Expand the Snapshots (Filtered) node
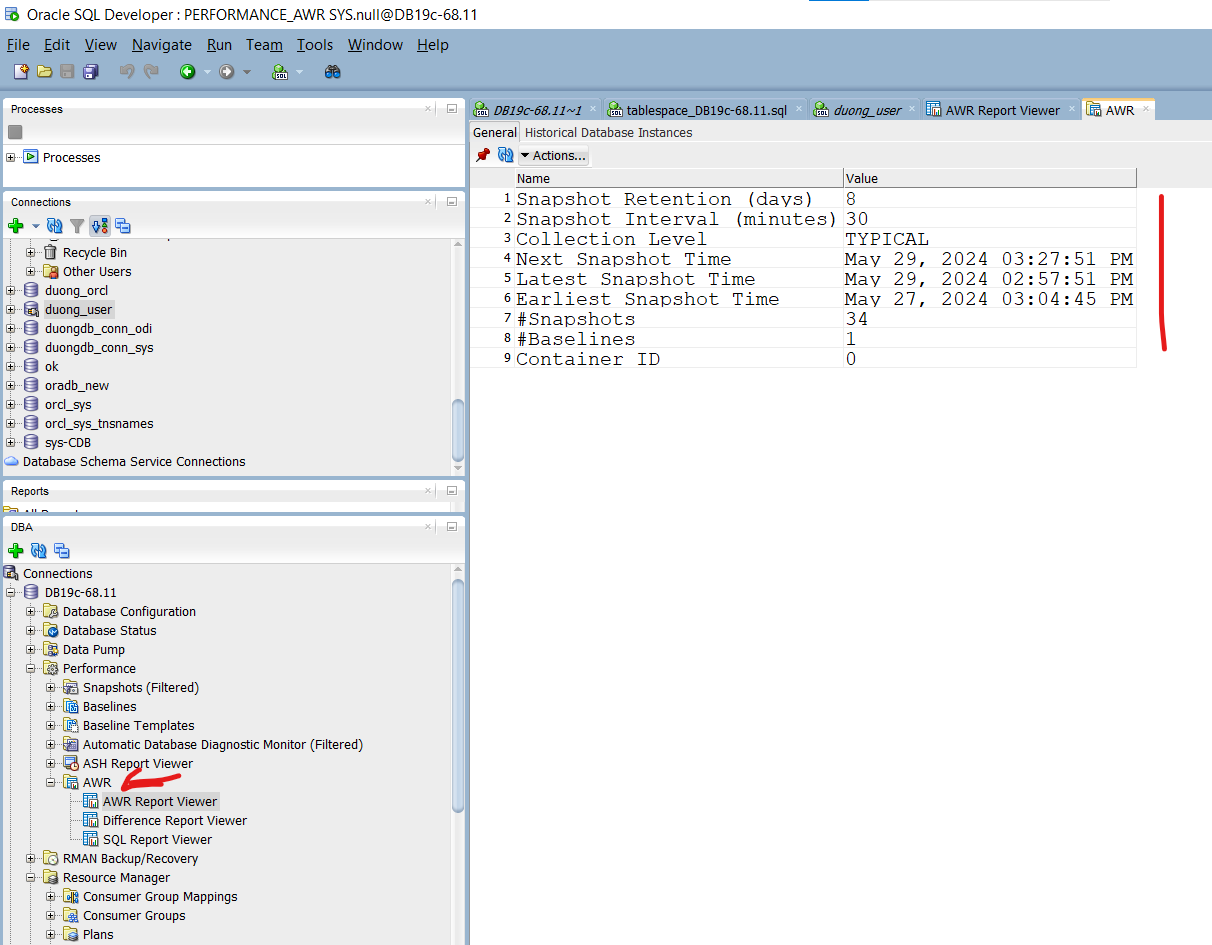The height and width of the screenshot is (945, 1212). [51, 688]
